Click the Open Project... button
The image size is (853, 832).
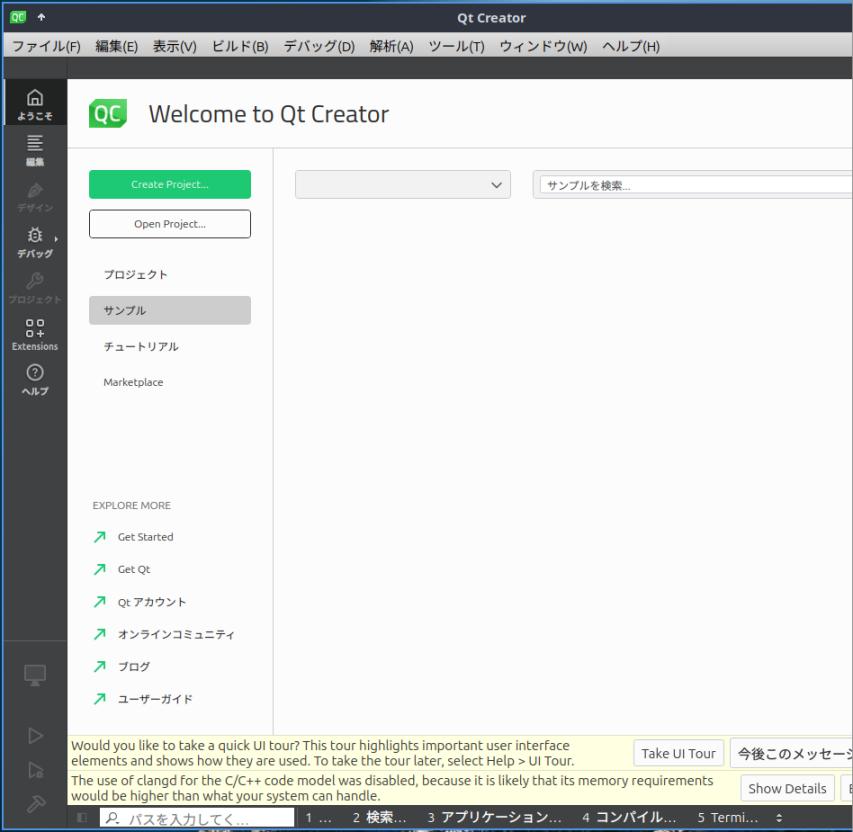[170, 224]
